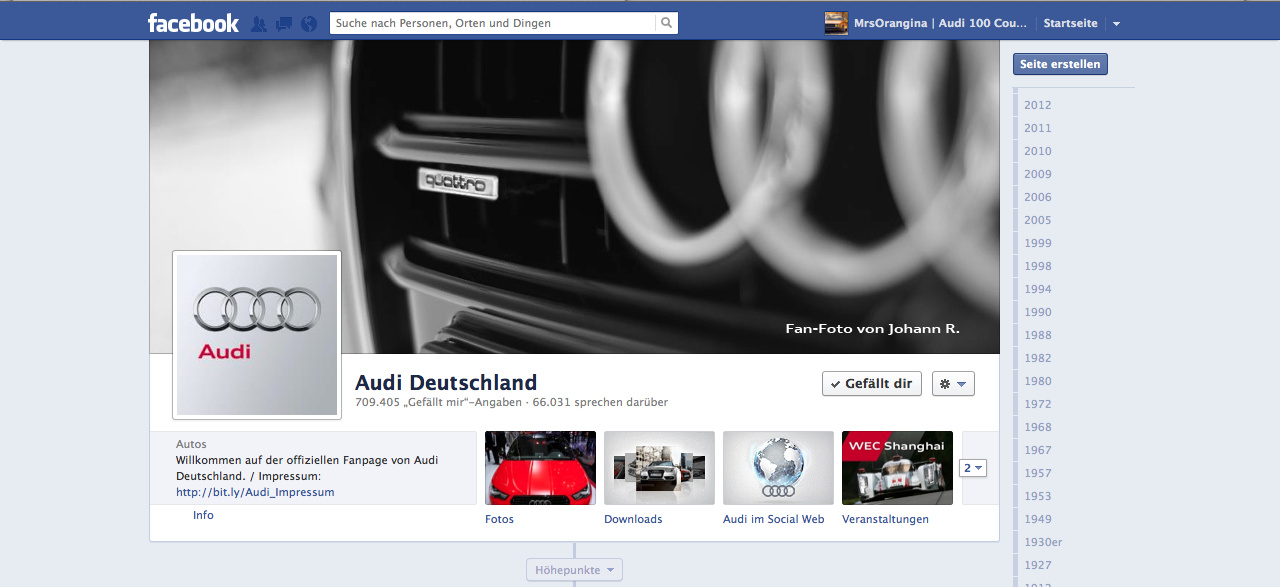Image resolution: width=1280 pixels, height=587 pixels.
Task: Open the Höhepunkte dropdown
Action: (574, 570)
